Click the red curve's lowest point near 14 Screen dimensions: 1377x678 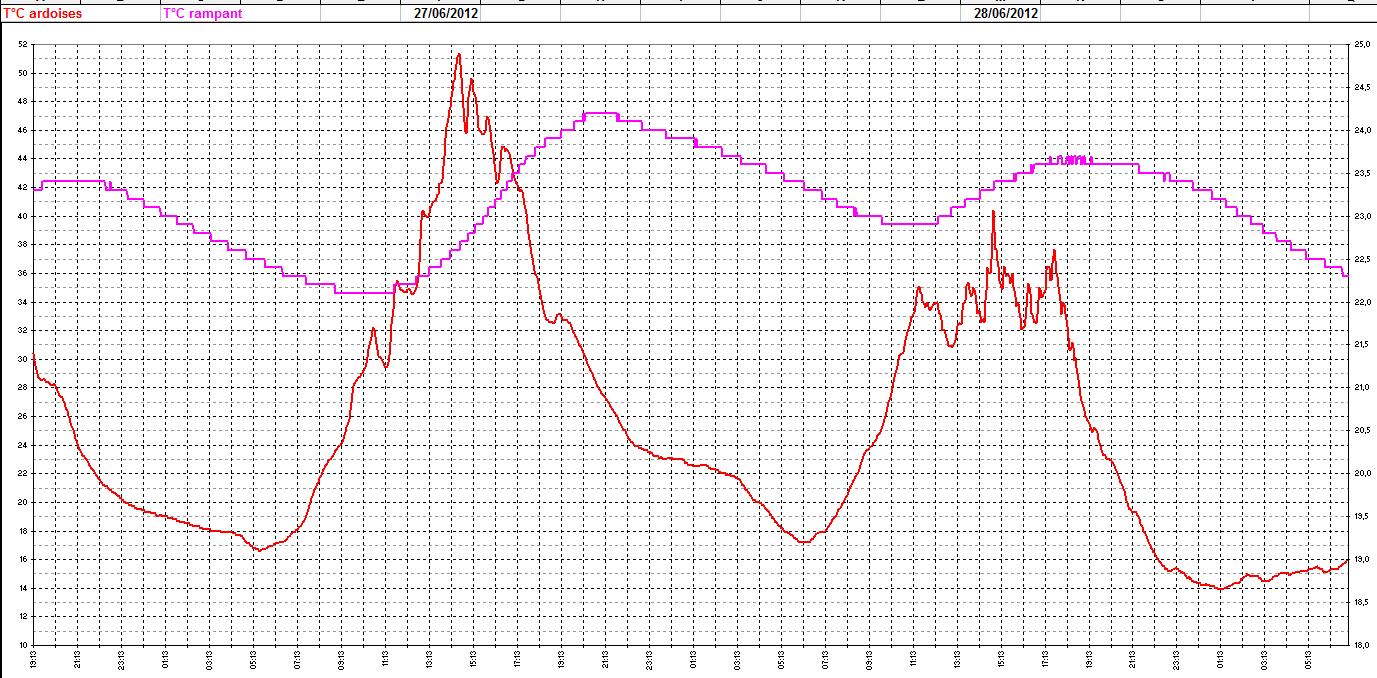pyautogui.click(x=1220, y=588)
